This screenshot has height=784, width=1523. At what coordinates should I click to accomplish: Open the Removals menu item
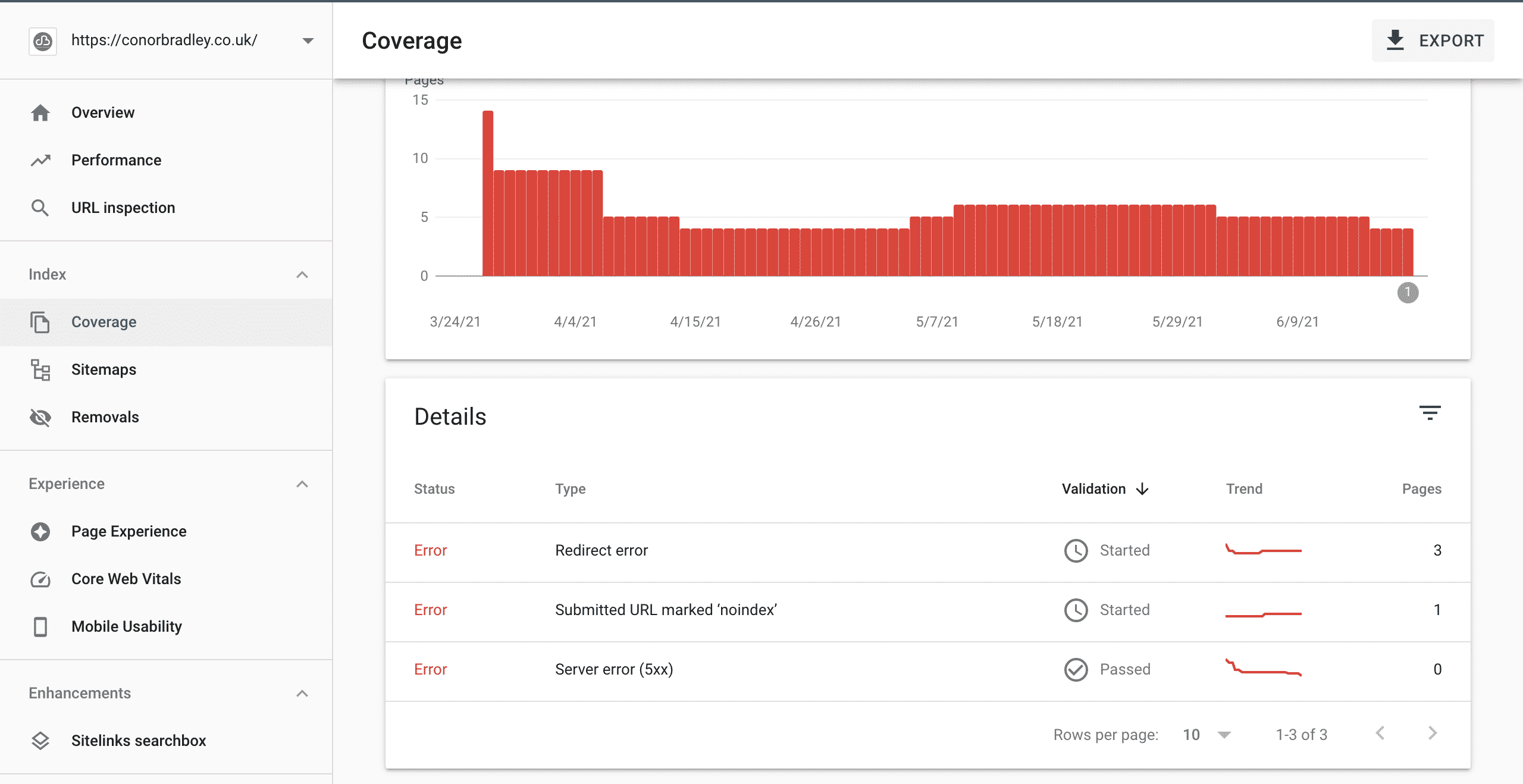click(166, 417)
